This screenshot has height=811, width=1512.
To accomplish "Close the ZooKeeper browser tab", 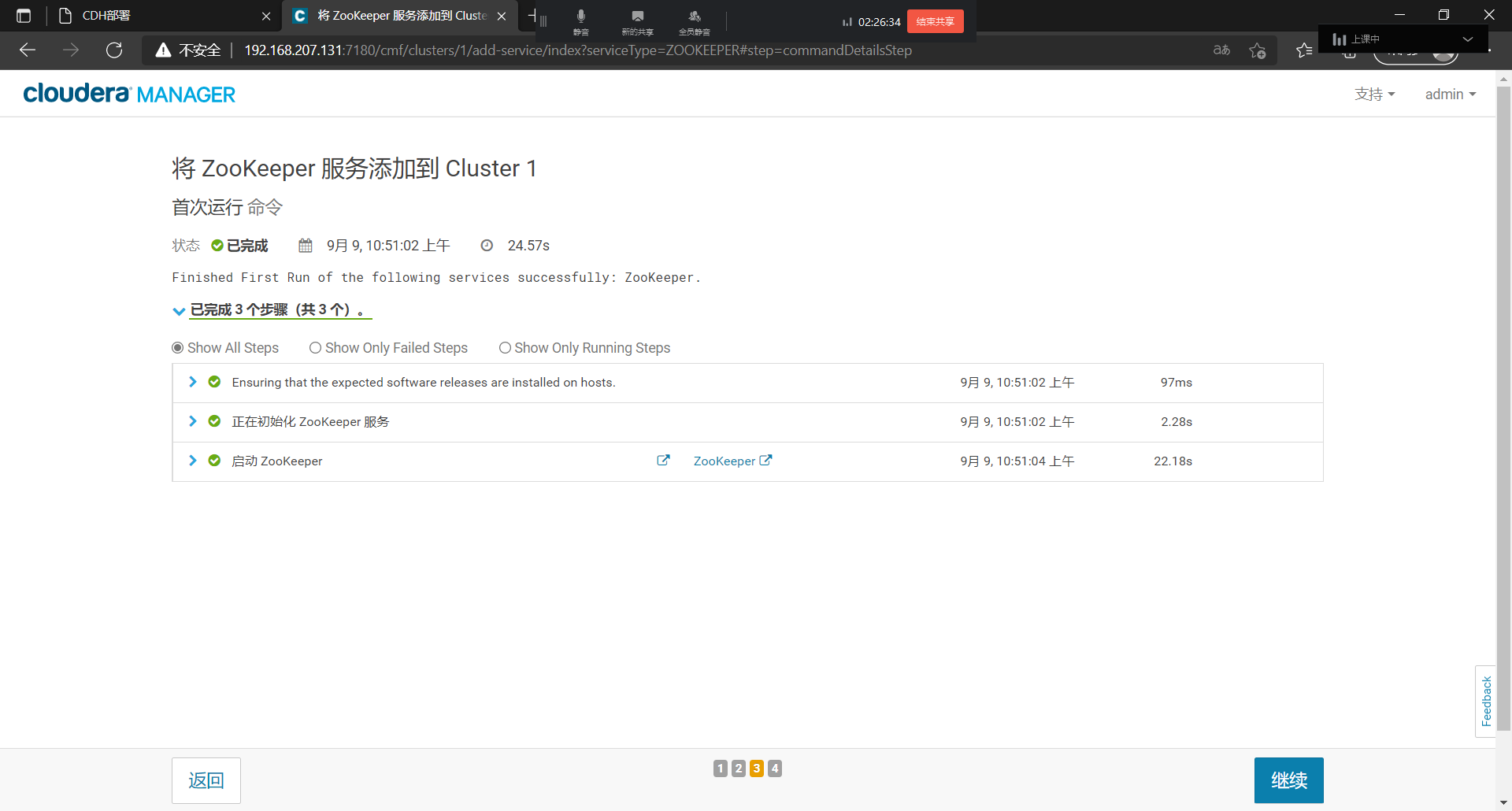I will tap(502, 16).
